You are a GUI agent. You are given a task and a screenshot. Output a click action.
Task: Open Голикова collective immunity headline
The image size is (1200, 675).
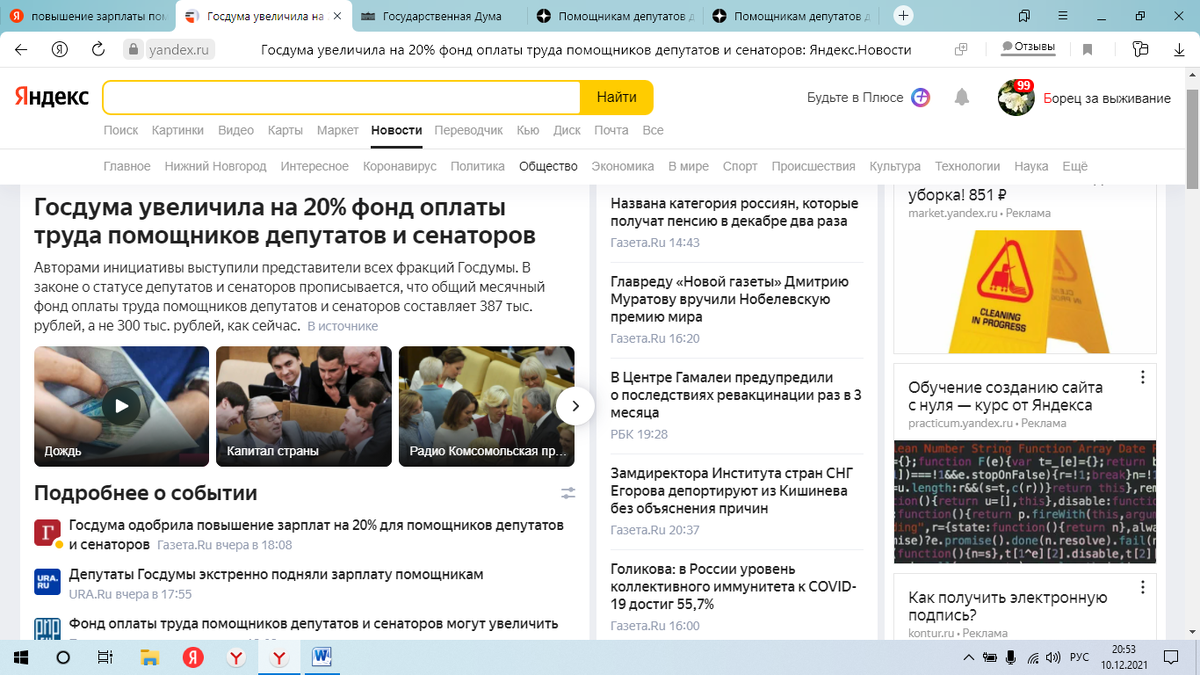[x=733, y=587]
